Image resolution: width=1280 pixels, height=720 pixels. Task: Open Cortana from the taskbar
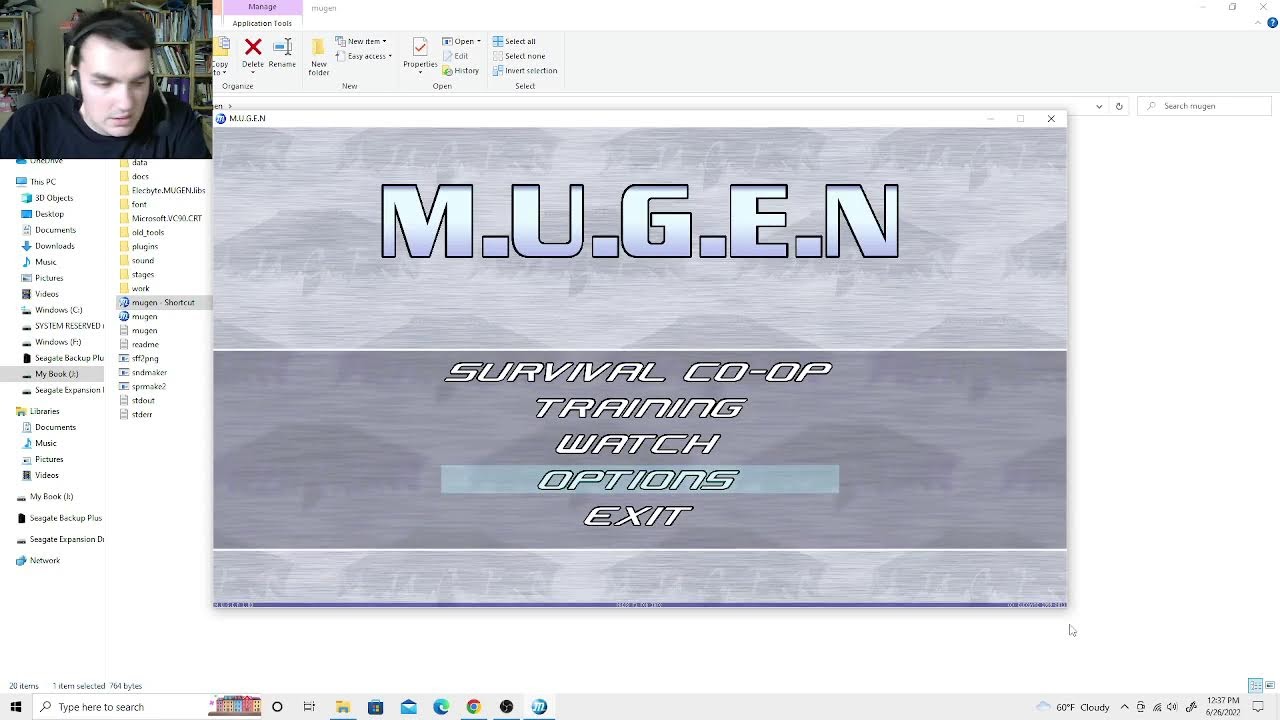click(277, 707)
